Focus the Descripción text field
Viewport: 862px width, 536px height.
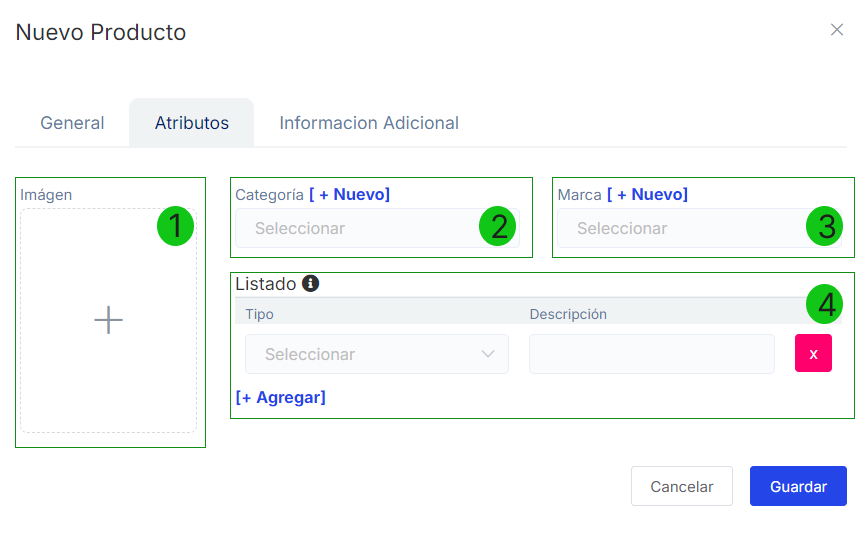[651, 354]
